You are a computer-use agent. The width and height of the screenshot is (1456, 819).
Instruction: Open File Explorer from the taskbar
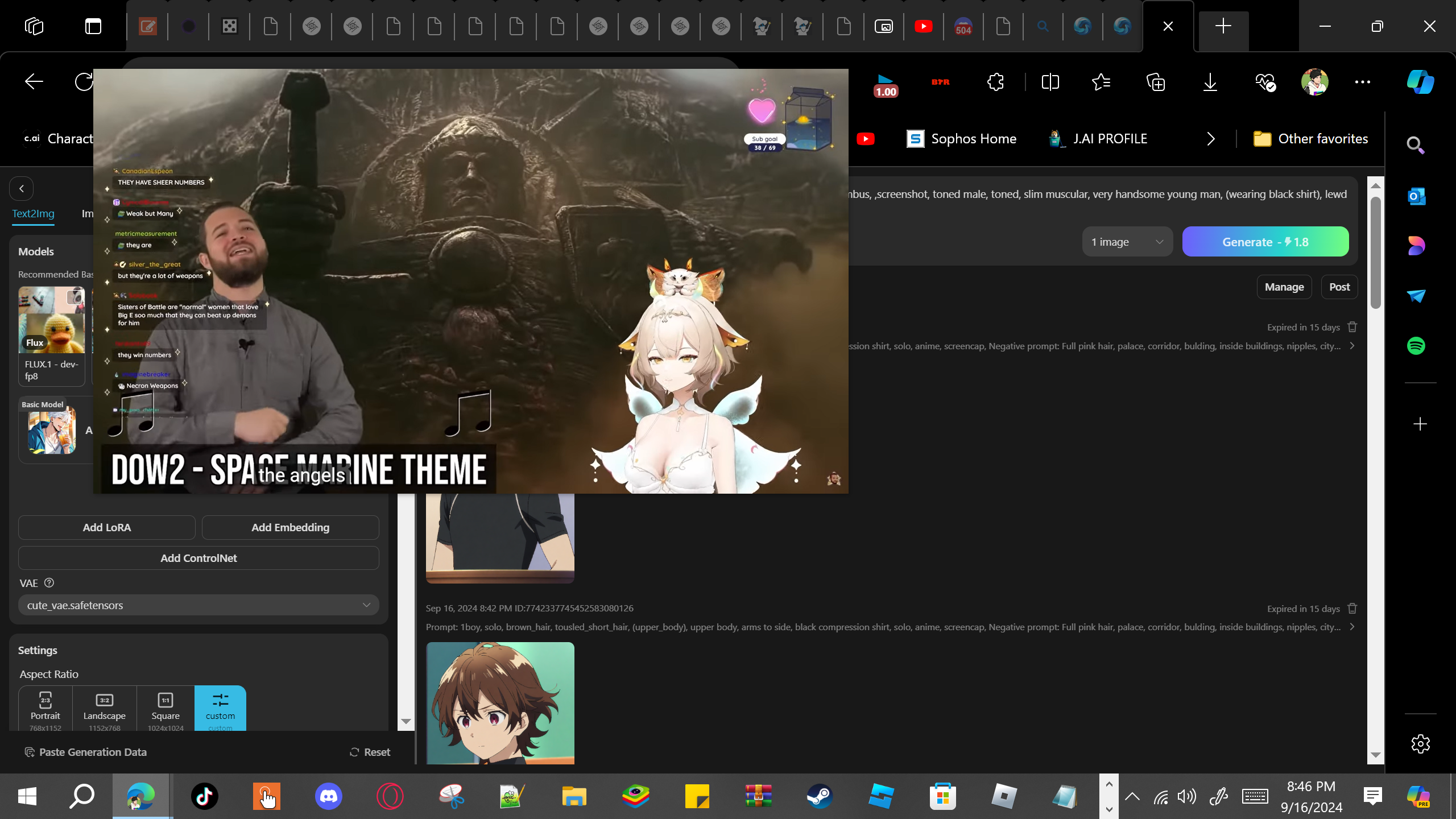[x=574, y=796]
